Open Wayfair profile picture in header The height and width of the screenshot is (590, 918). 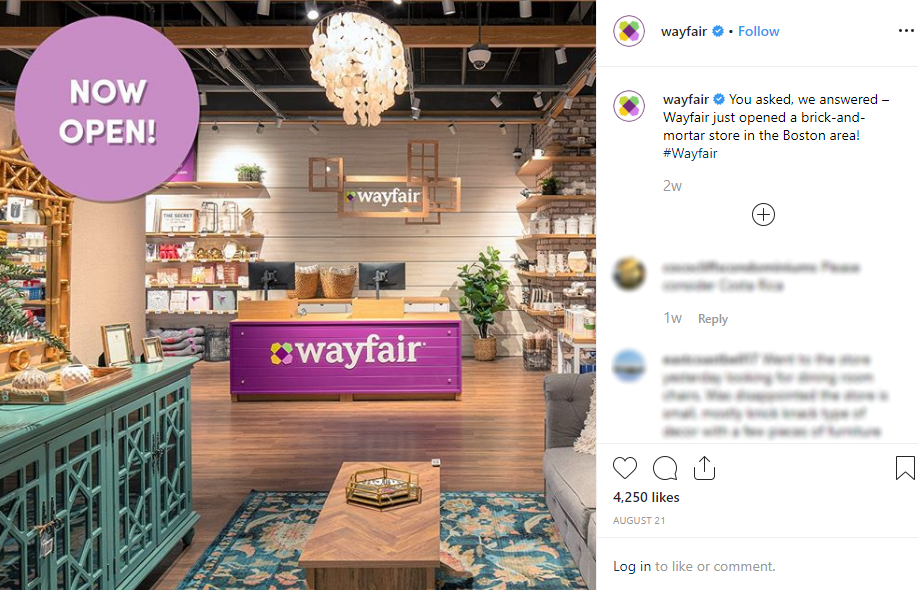click(629, 31)
